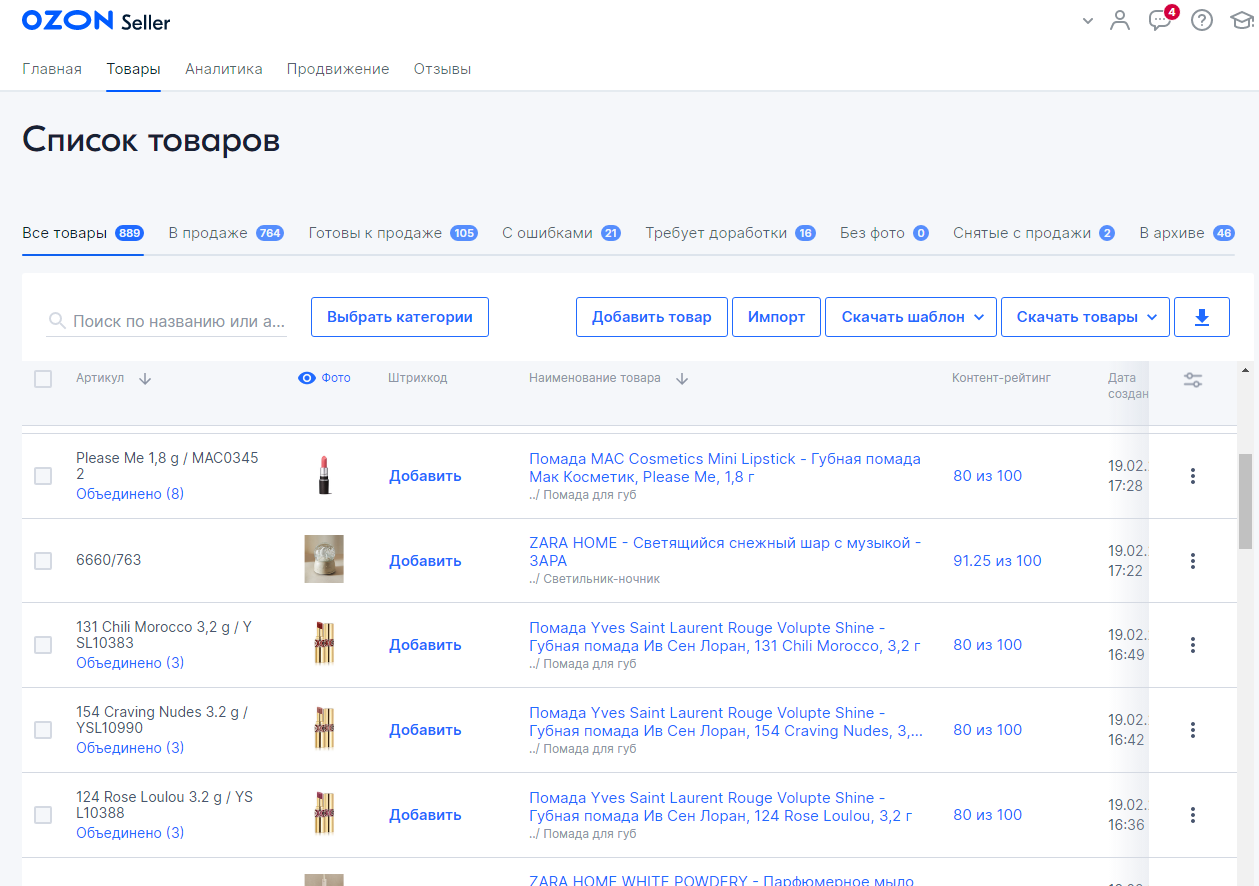1259x886 pixels.
Task: Open actions menu for MAC Please Me lipstick
Action: click(1193, 476)
